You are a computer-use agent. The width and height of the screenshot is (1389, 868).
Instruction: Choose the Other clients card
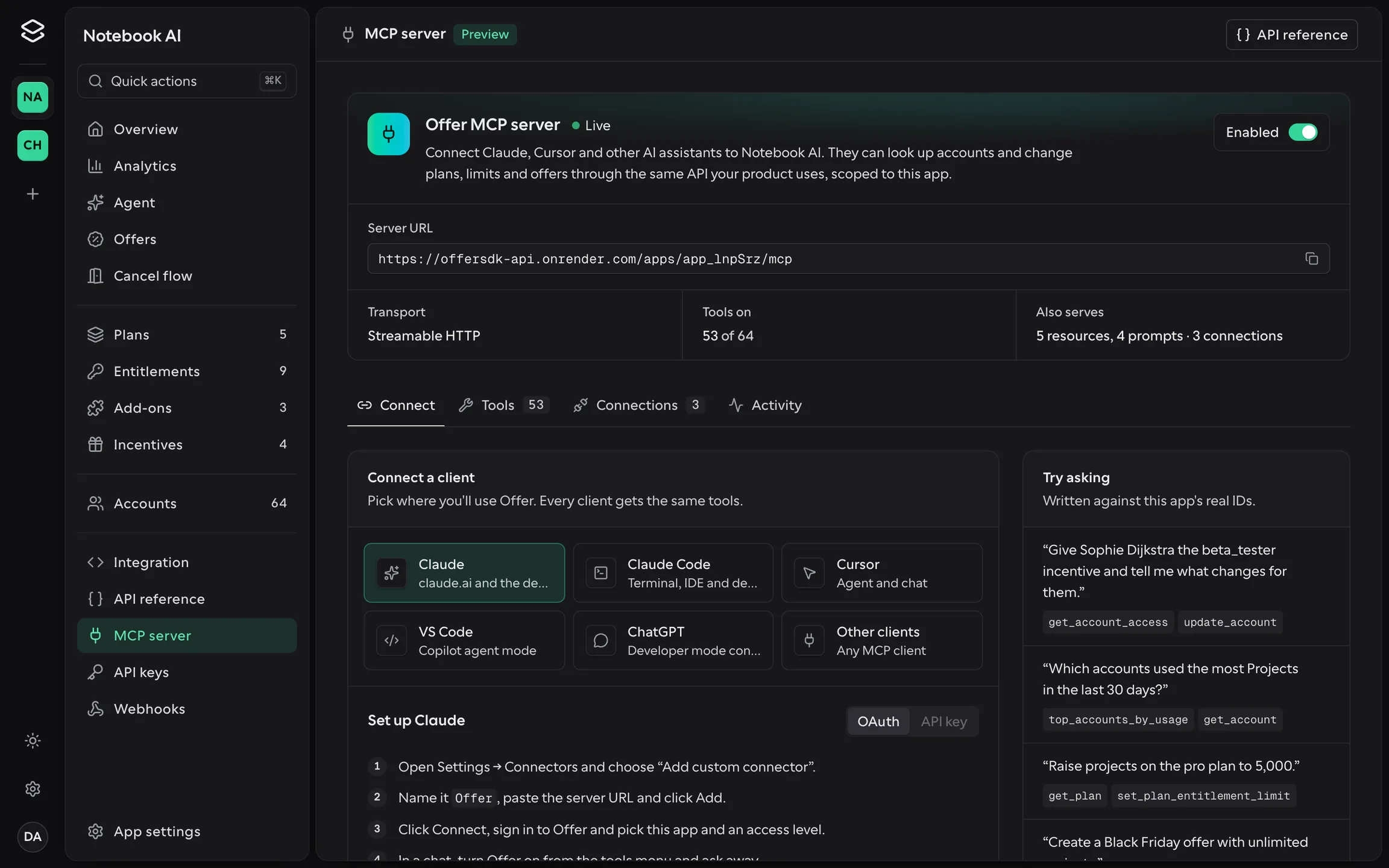[x=882, y=640]
